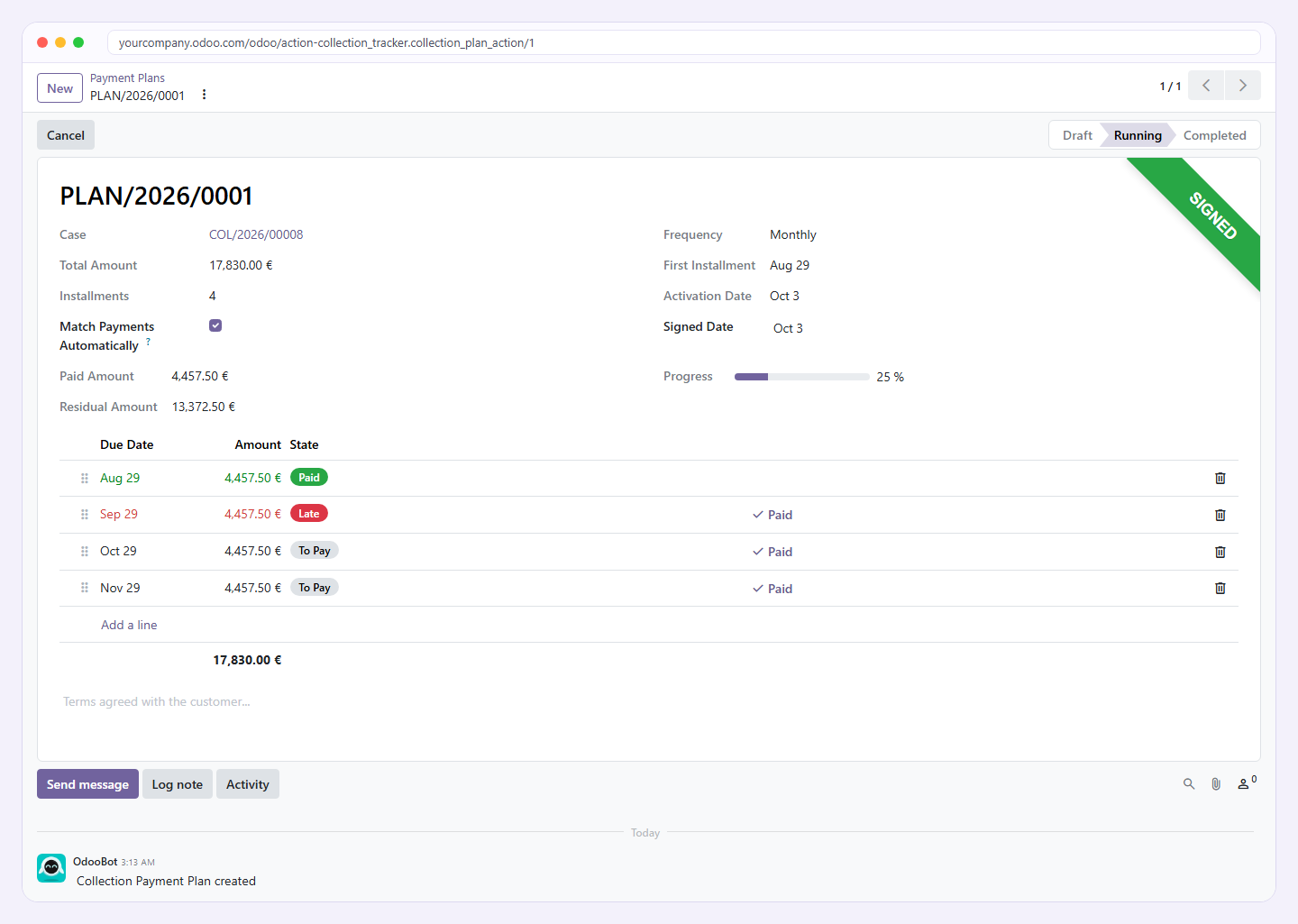Click the Cancel button
The image size is (1298, 924).
click(x=66, y=135)
